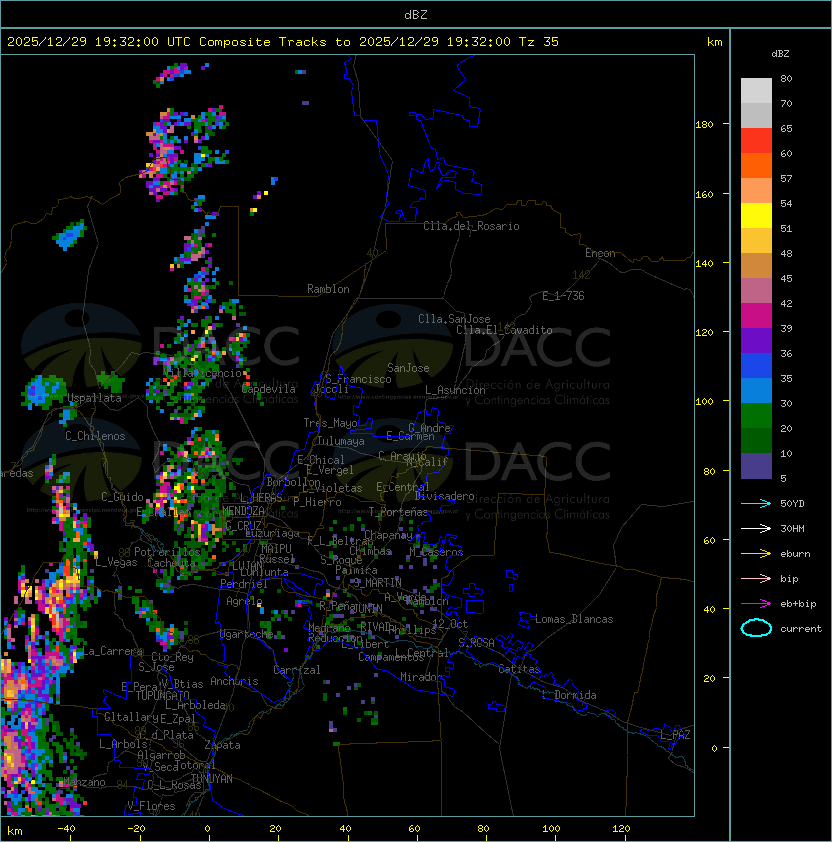Click the TUPUNGATO map label
Image resolution: width=832 pixels, height=842 pixels.
tap(162, 695)
